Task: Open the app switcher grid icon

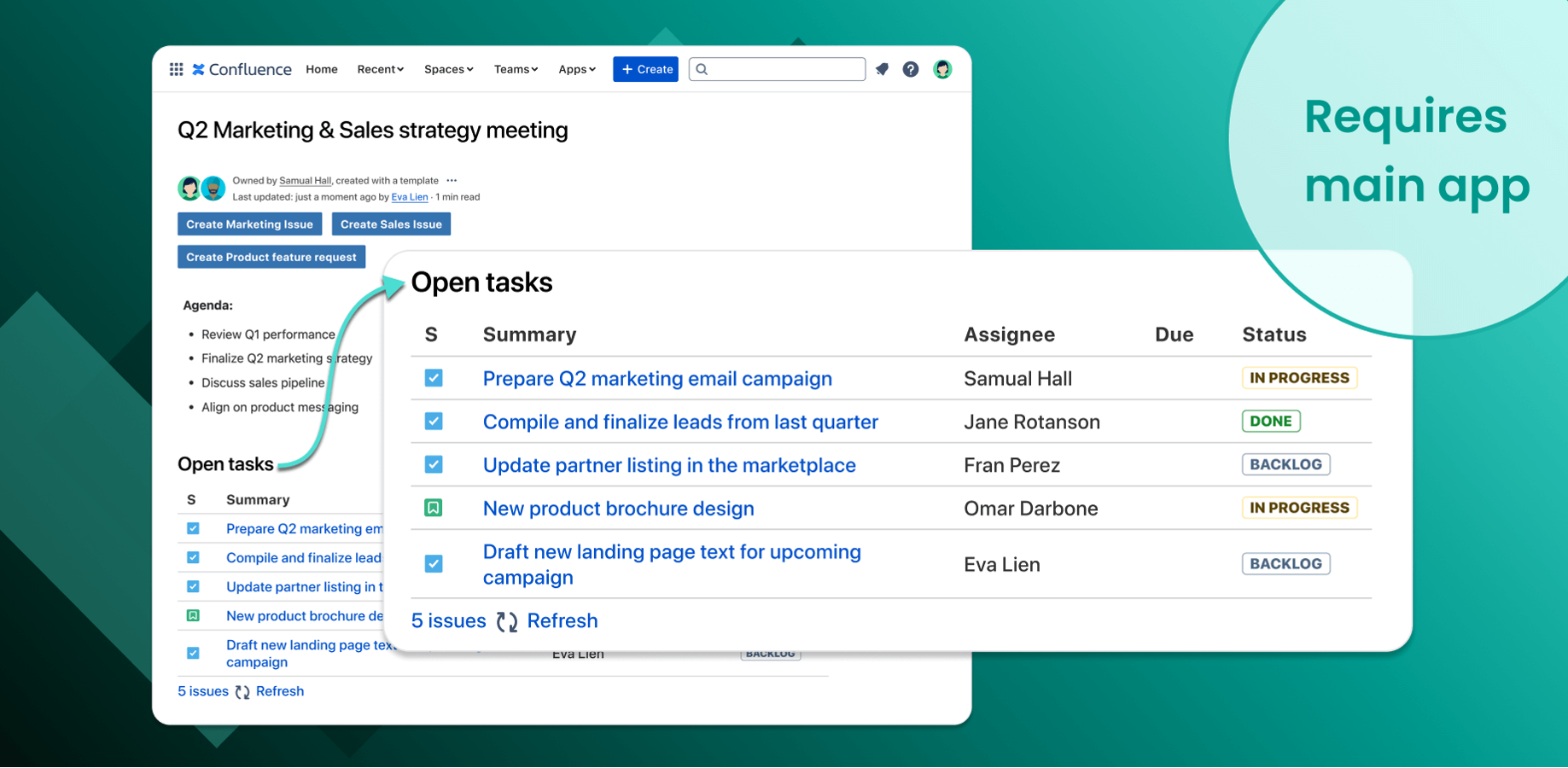Action: [176, 69]
